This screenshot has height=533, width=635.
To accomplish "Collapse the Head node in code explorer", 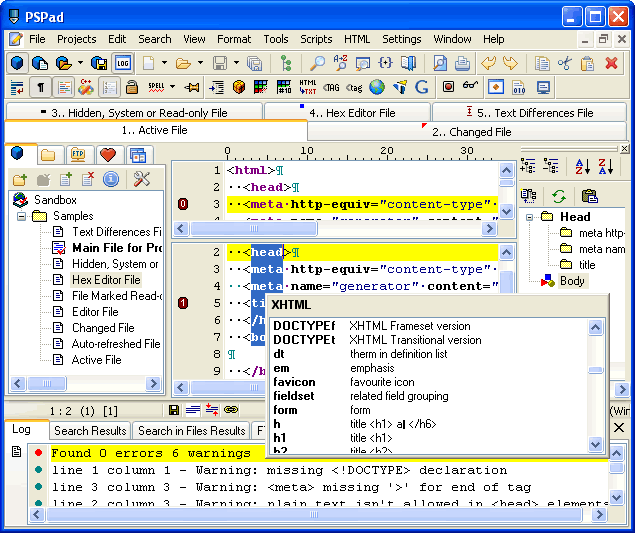I will pyautogui.click(x=529, y=217).
